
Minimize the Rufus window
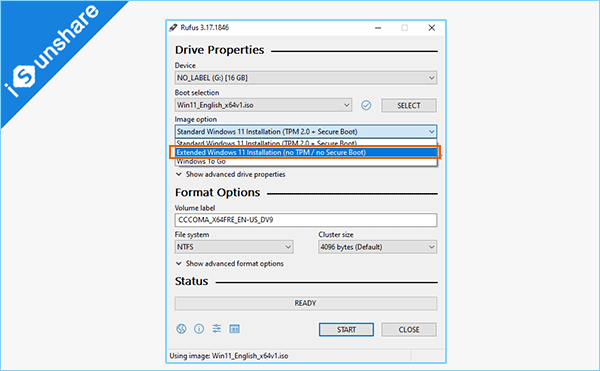coord(378,28)
